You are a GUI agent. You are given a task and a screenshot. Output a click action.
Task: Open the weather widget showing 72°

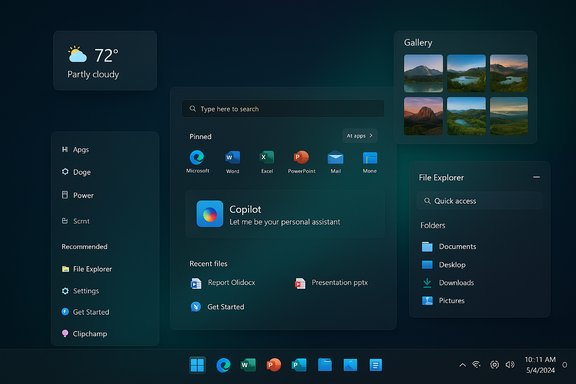[105, 61]
